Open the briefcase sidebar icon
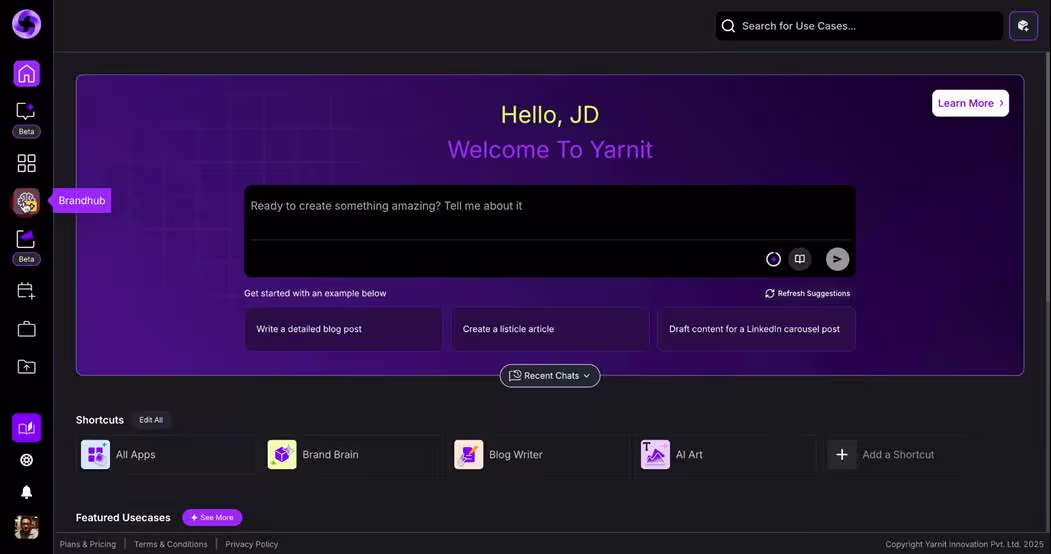 click(27, 329)
